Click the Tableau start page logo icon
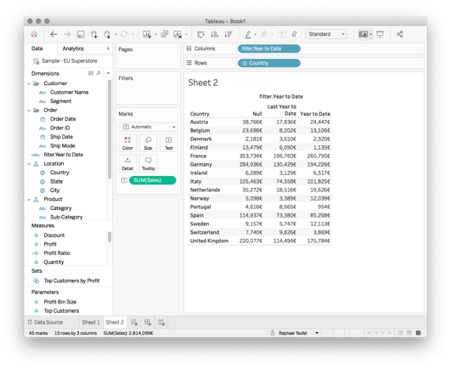 point(34,34)
